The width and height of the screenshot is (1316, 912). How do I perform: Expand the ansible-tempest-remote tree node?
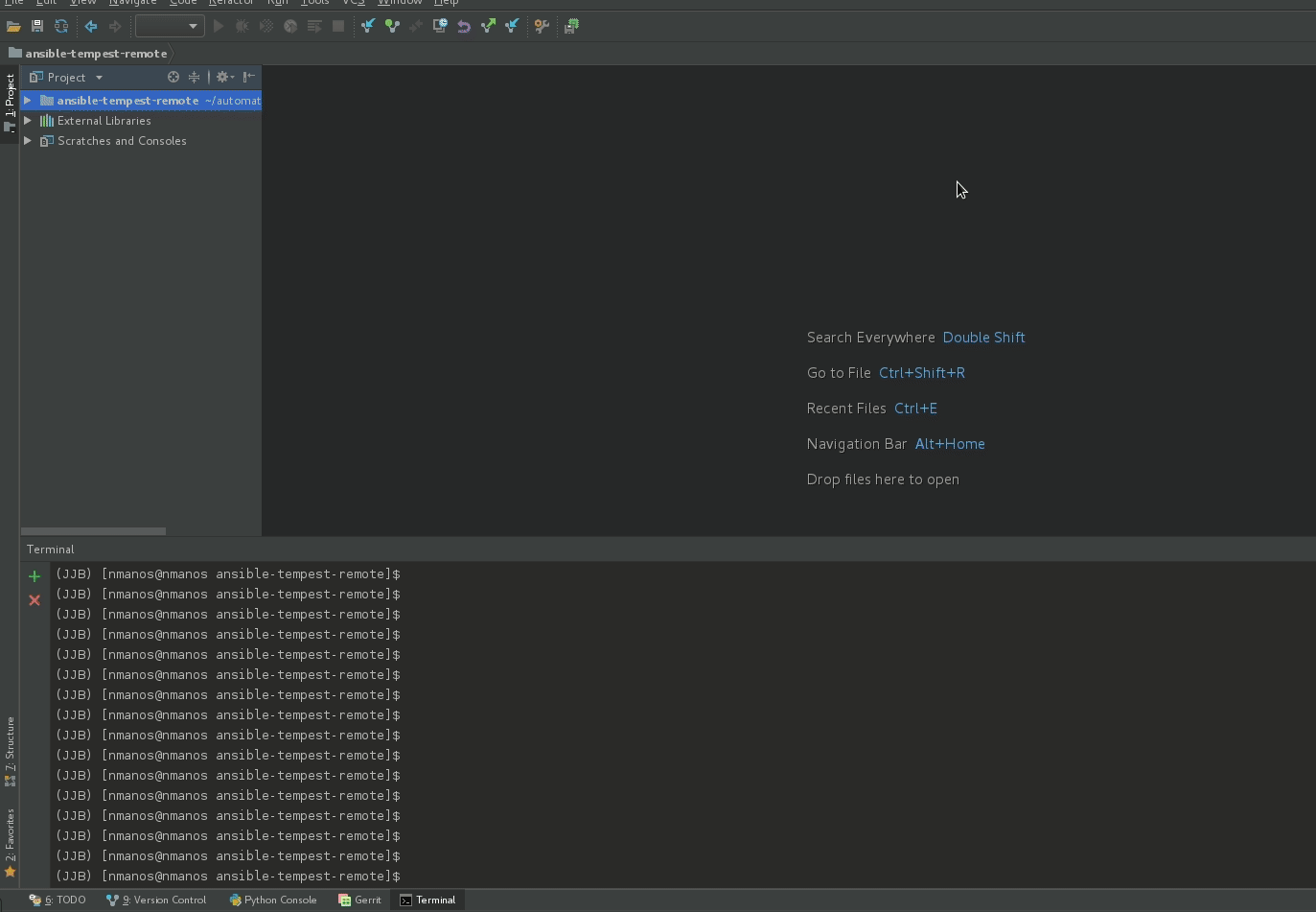point(28,101)
